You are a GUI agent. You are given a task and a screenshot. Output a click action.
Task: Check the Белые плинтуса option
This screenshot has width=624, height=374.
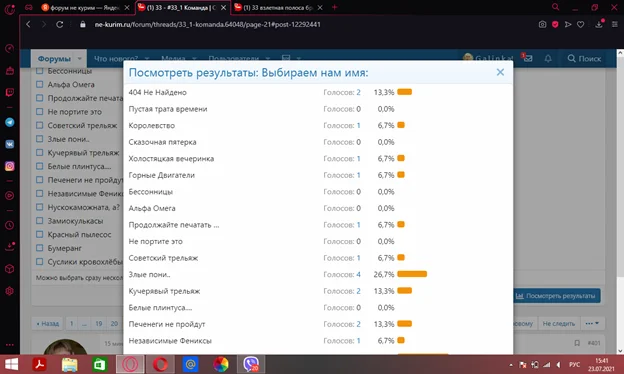tap(39, 166)
